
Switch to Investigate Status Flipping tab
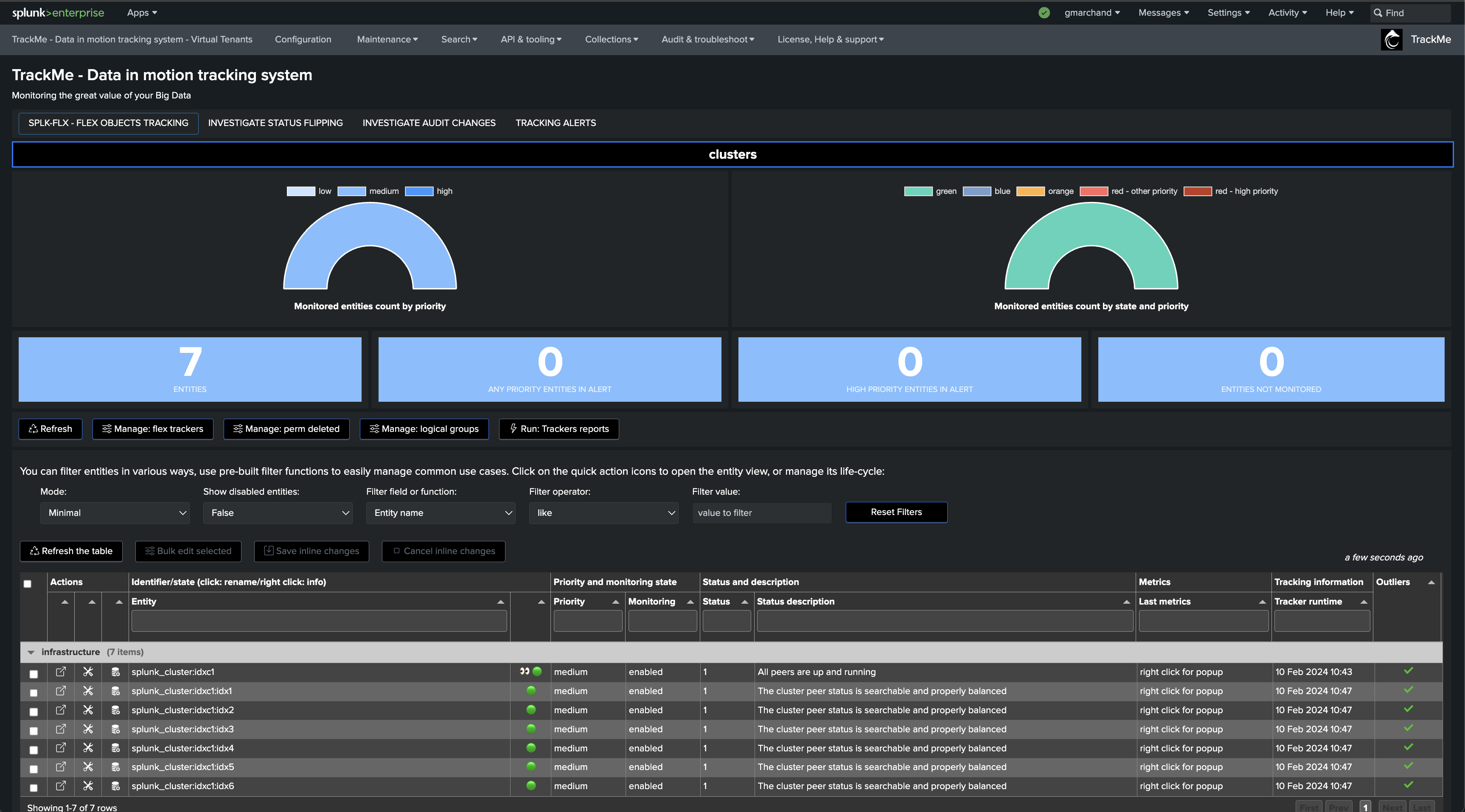tap(275, 123)
